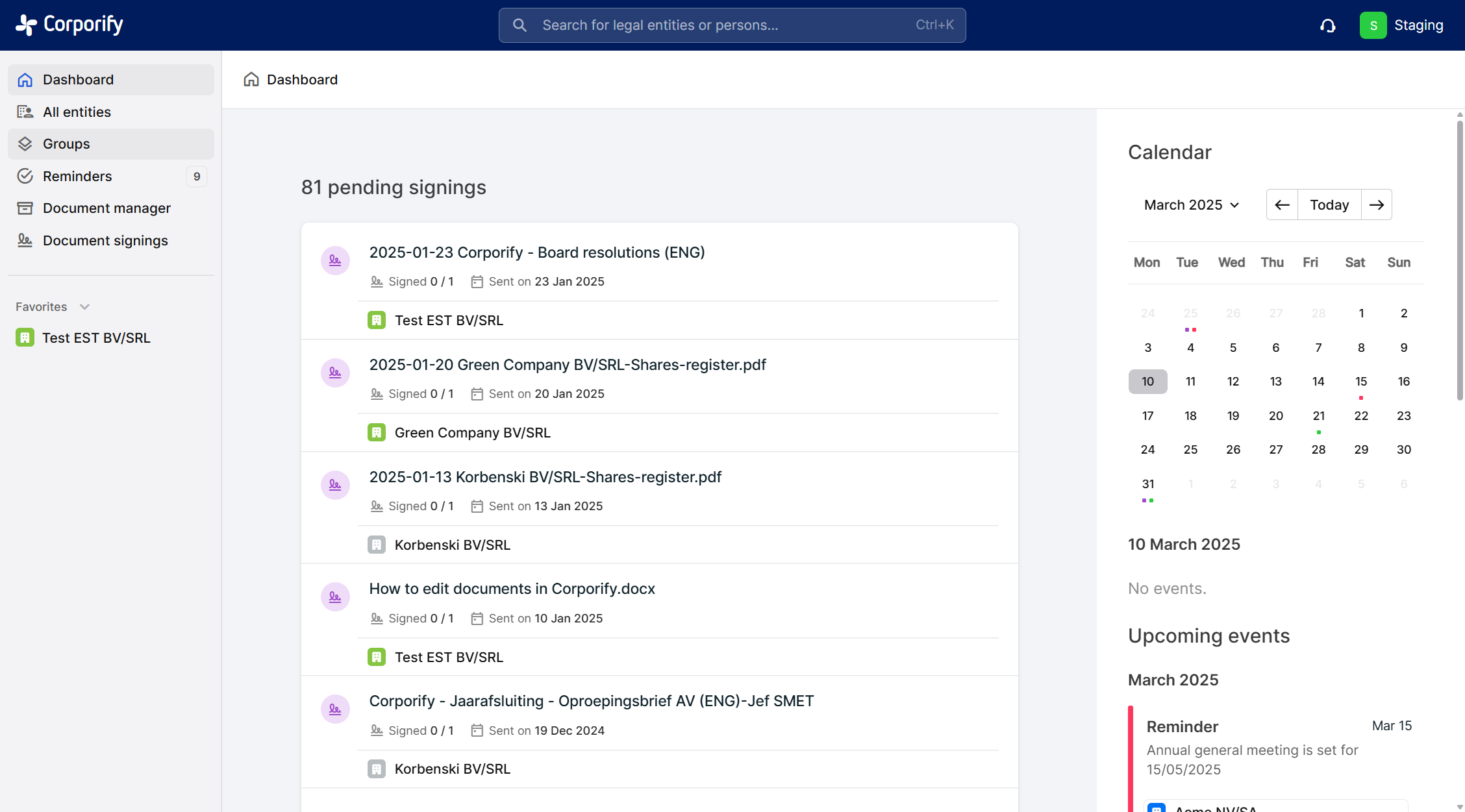The height and width of the screenshot is (812, 1465).
Task: Open the March 2025 month dropdown
Action: coord(1192,205)
